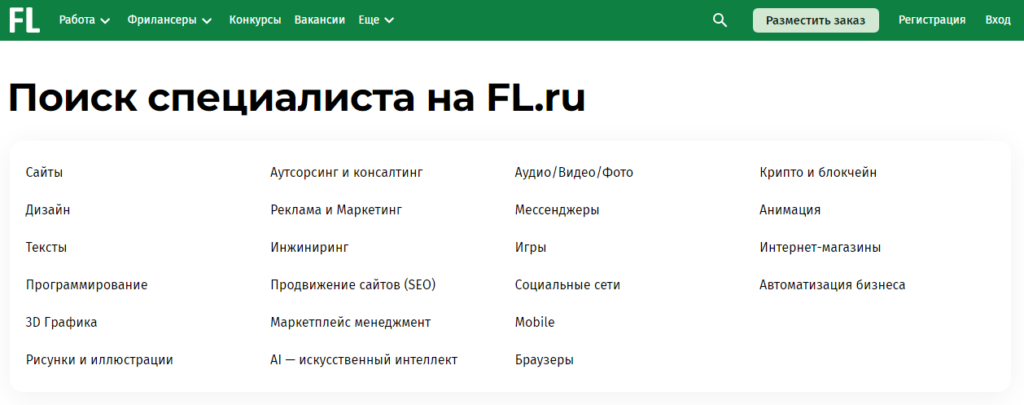Open the Аутсорсинг и консалтинг category
Viewport: 1024px width, 405px height.
347,172
